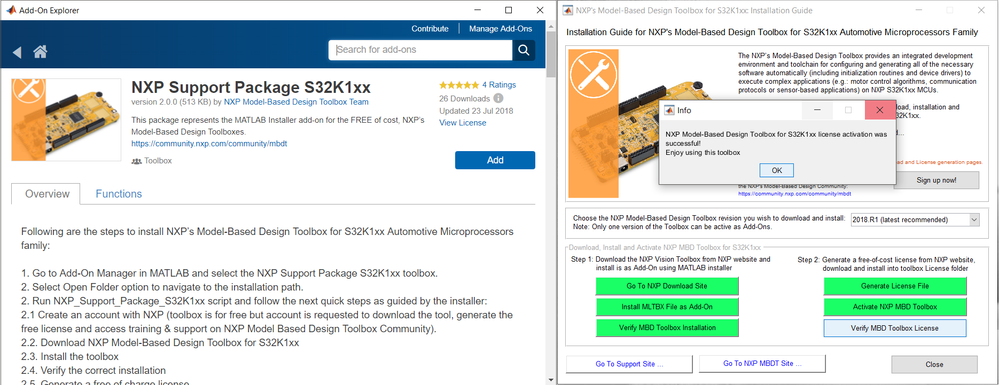Open the Contribute link
This screenshot has width=999, height=385.
[x=430, y=29]
